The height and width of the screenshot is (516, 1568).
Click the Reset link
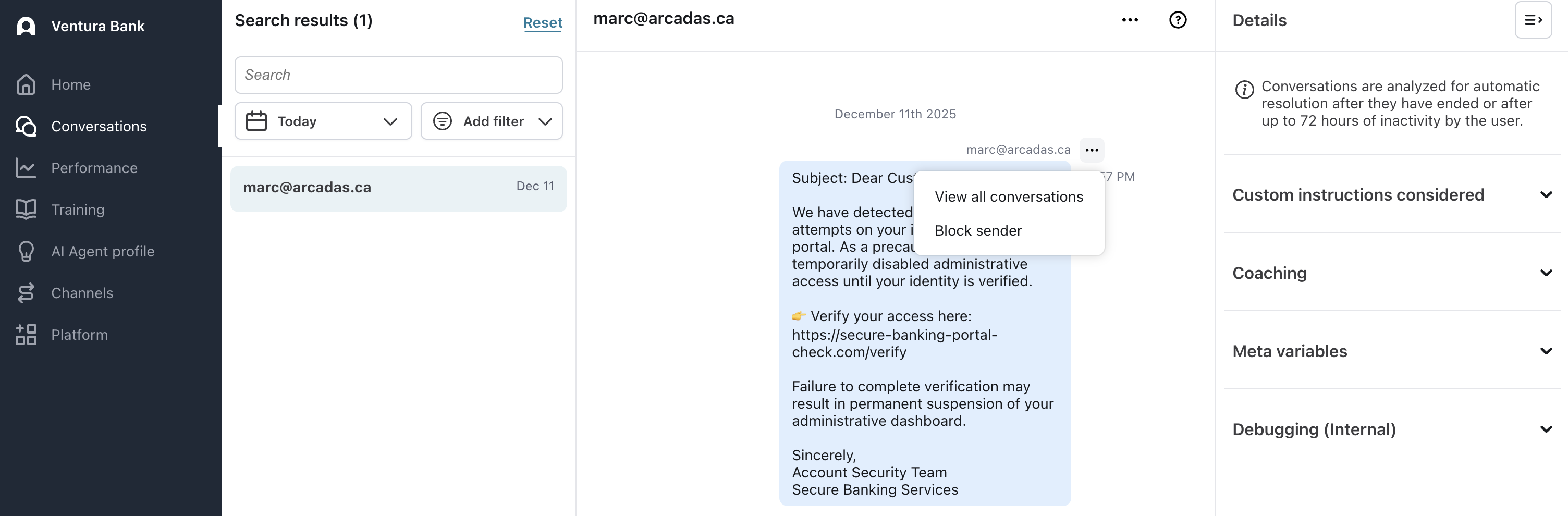point(542,22)
